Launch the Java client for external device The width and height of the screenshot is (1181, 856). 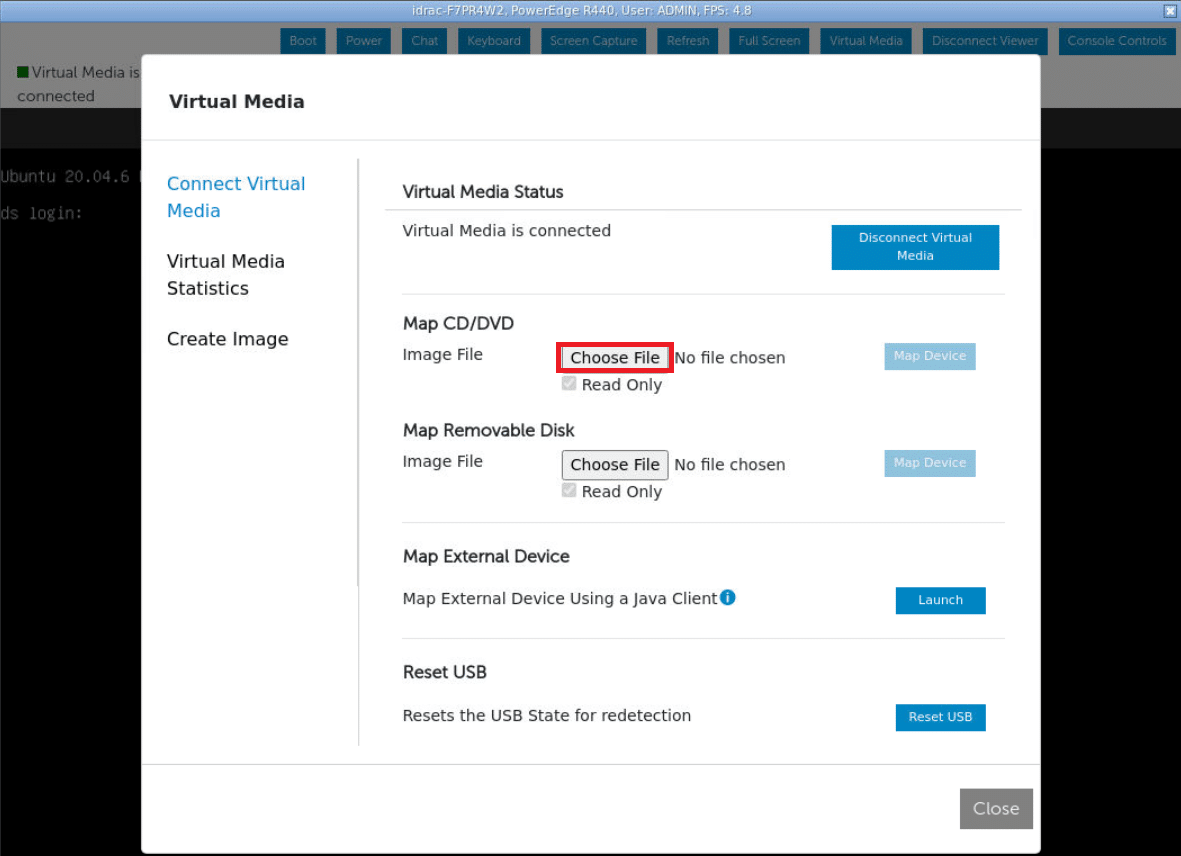[x=940, y=600]
